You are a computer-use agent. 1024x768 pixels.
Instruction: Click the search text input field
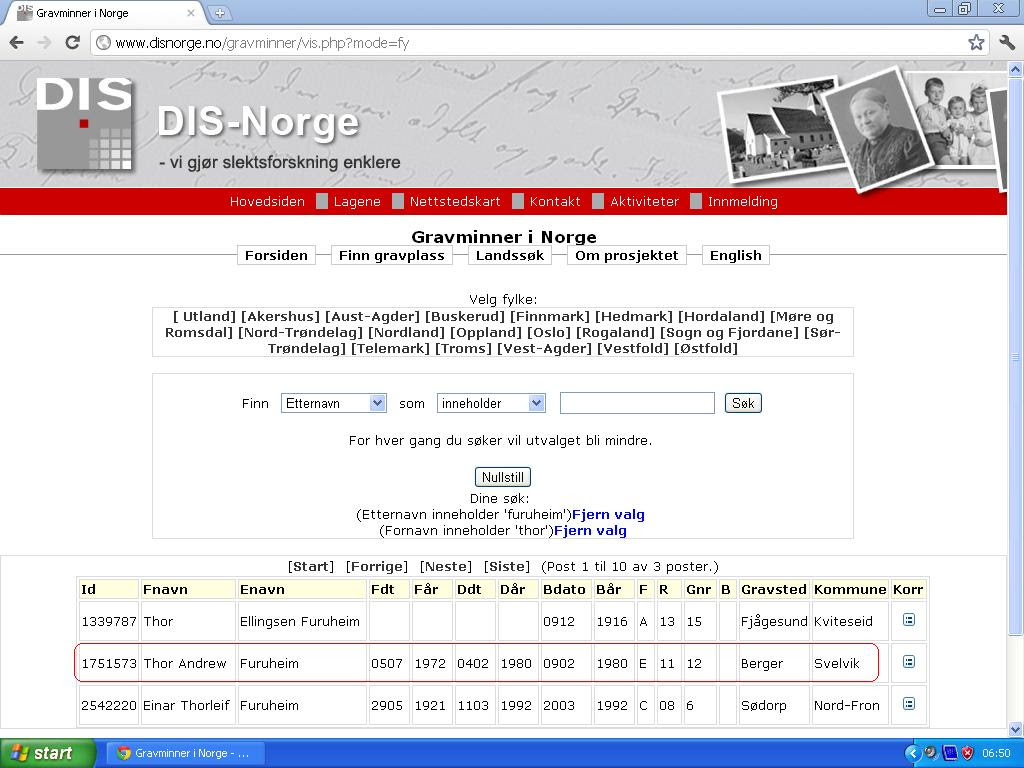(x=637, y=403)
